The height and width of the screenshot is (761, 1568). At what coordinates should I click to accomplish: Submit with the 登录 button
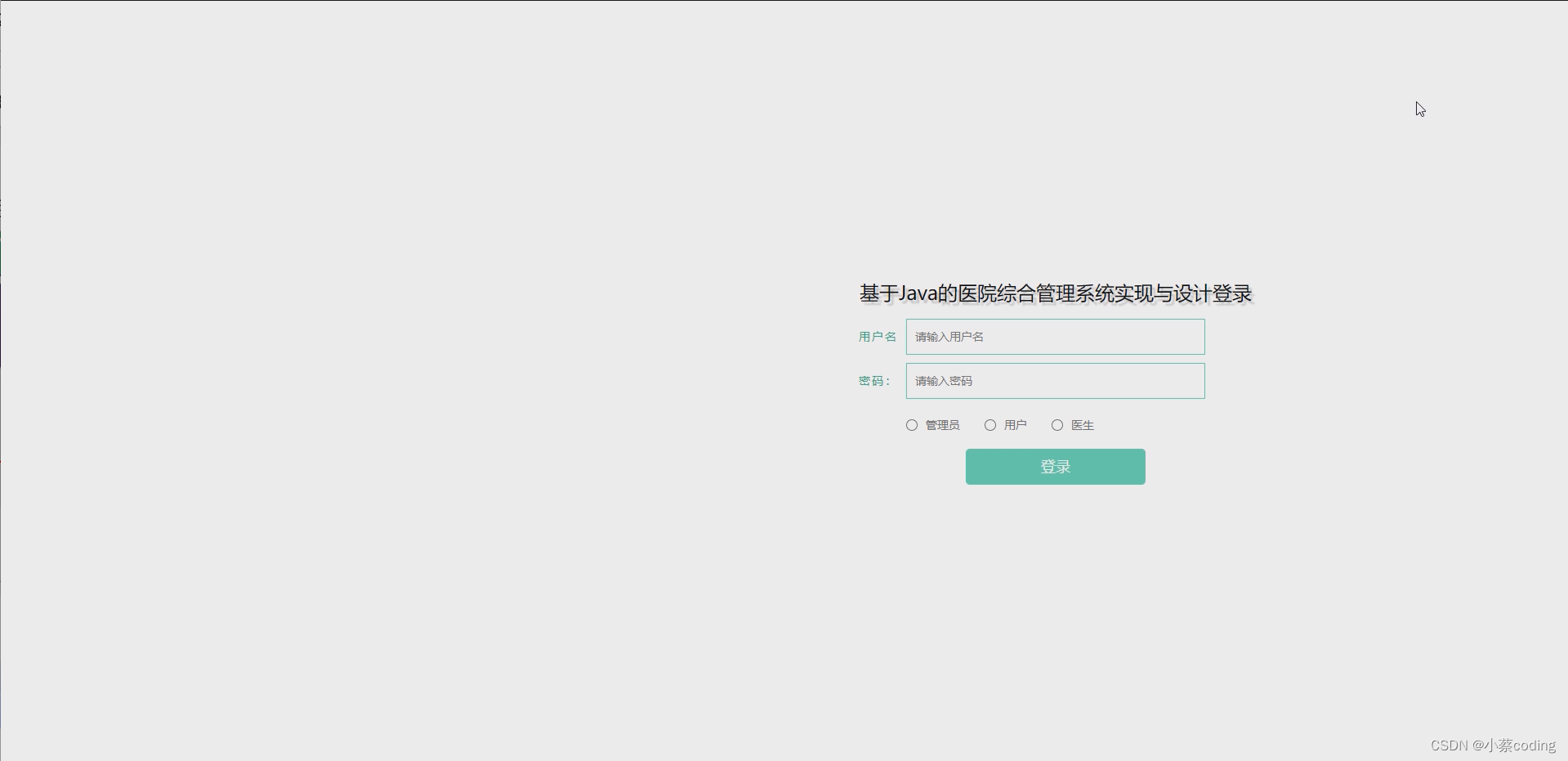[1055, 467]
